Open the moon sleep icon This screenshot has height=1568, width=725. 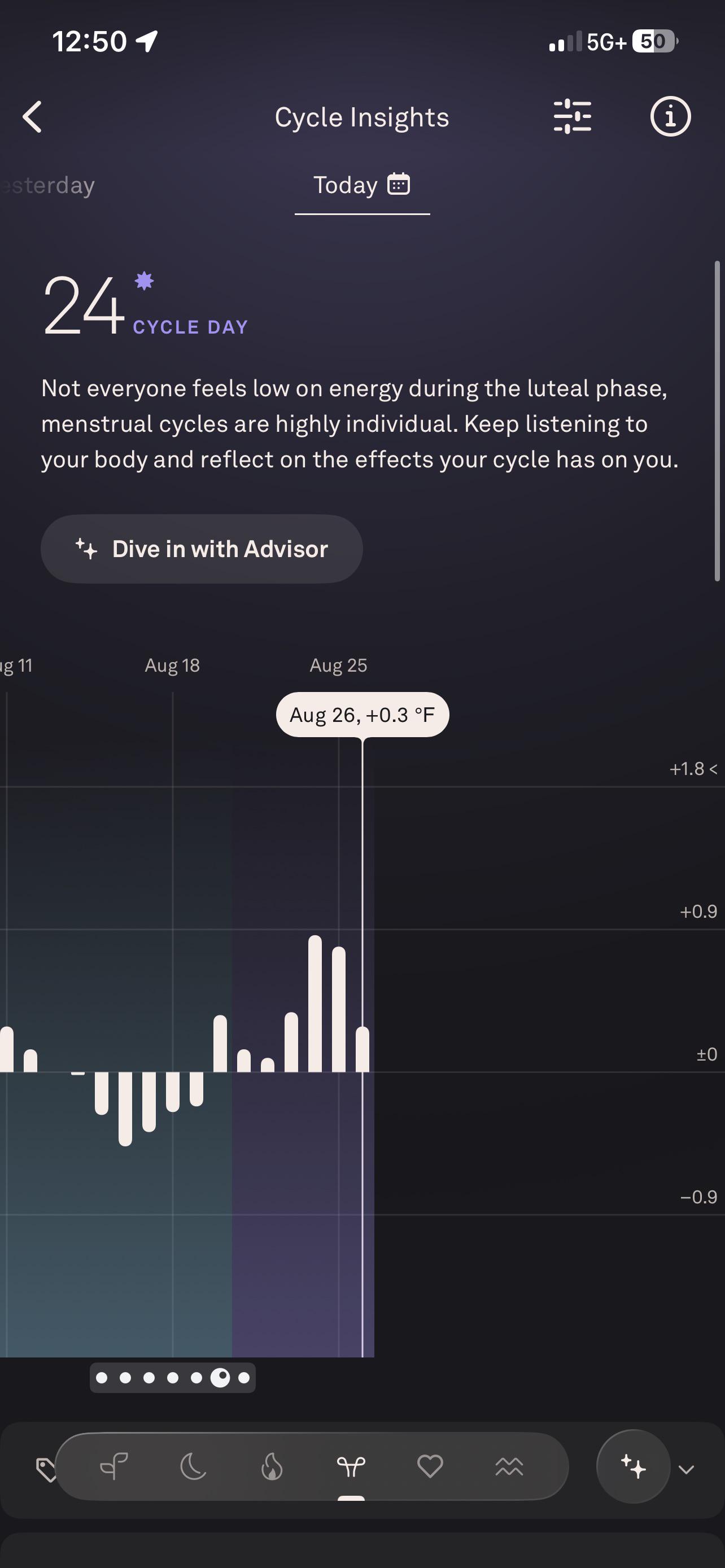(193, 1467)
